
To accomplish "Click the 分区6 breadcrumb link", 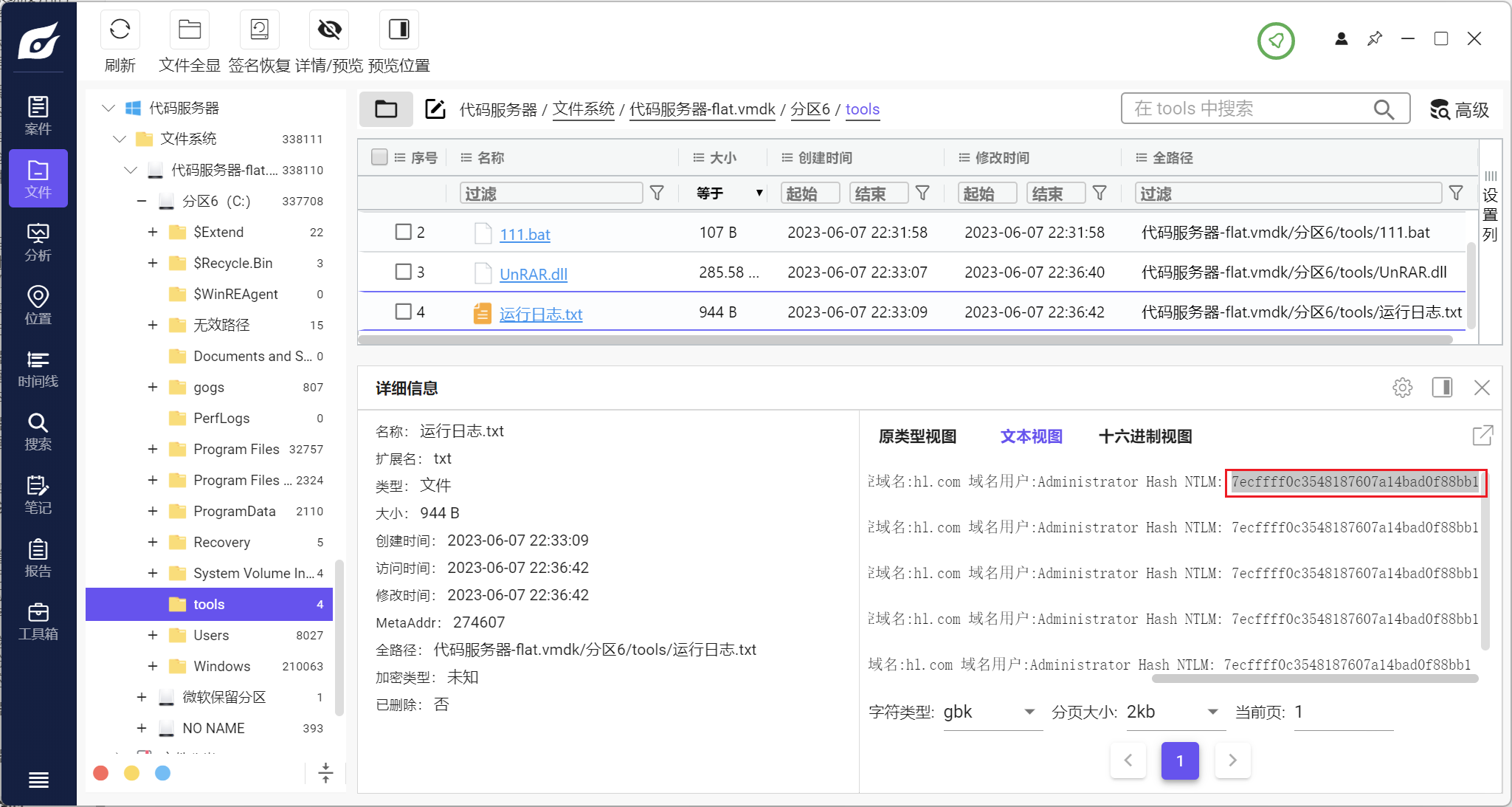I will pyautogui.click(x=810, y=109).
